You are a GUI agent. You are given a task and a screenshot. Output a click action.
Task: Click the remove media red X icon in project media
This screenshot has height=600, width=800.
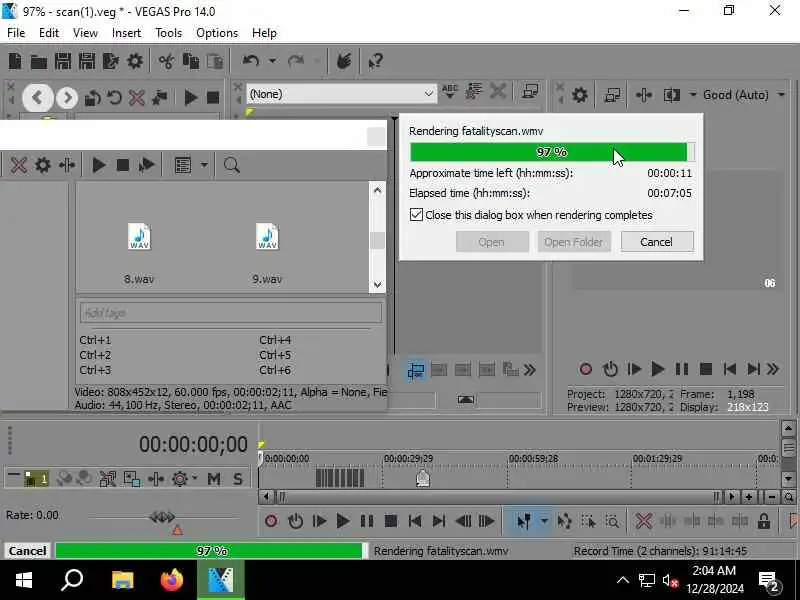(x=19, y=165)
